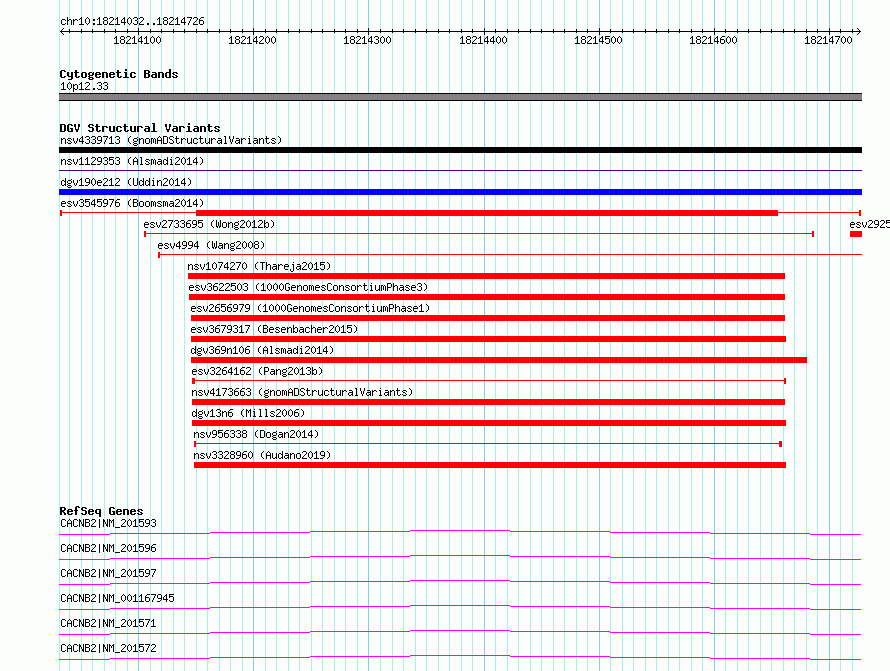The image size is (890, 671).
Task: Click the red esv3679317 variant bar
Action: pyautogui.click(x=489, y=339)
